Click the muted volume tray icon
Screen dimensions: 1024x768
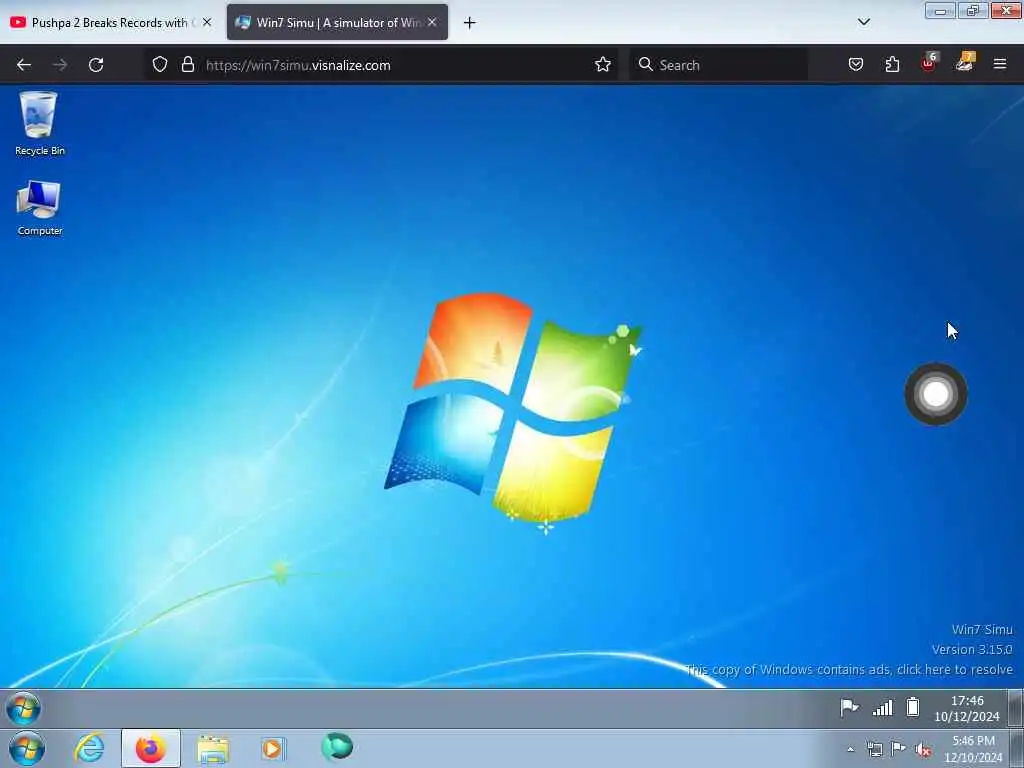pyautogui.click(x=923, y=750)
